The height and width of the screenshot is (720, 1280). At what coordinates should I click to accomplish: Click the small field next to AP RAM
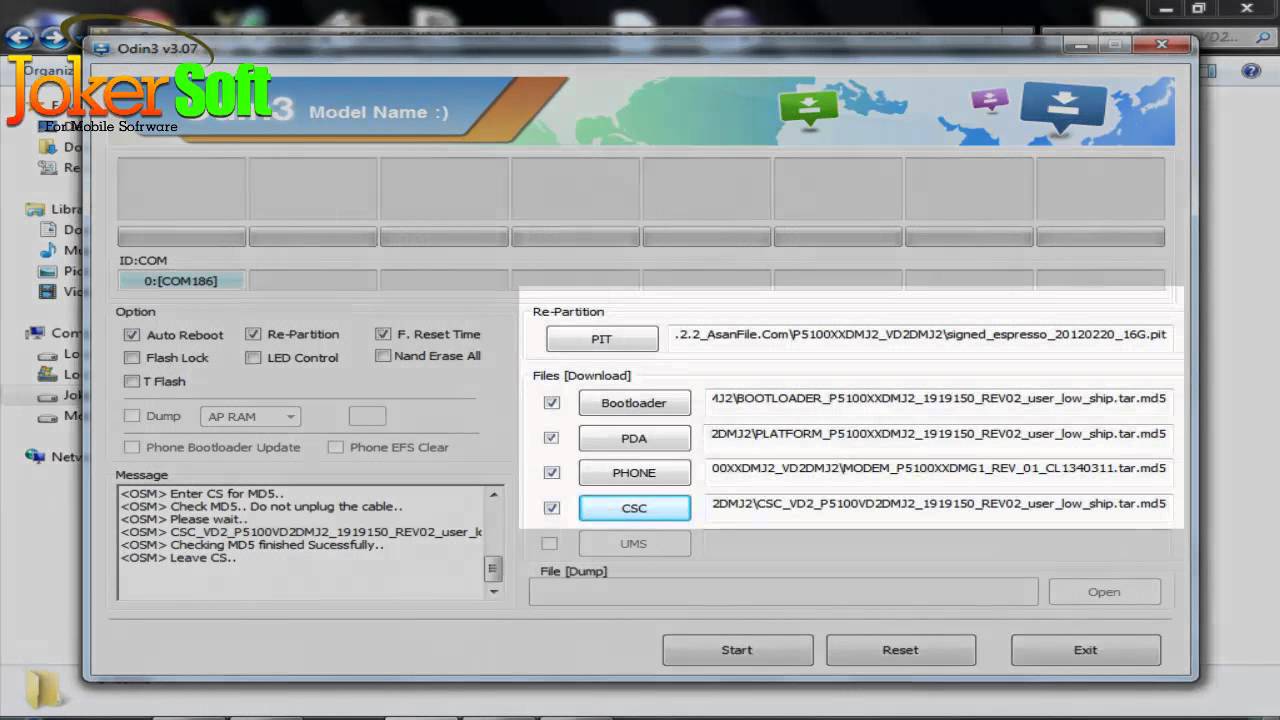[367, 416]
